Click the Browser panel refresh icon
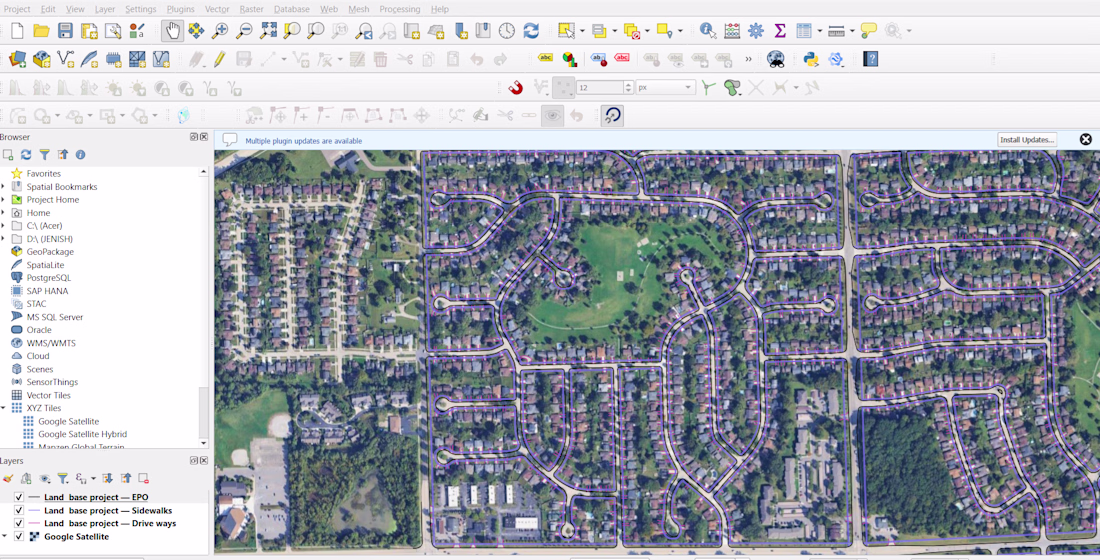The height and width of the screenshot is (560, 1100). (26, 154)
